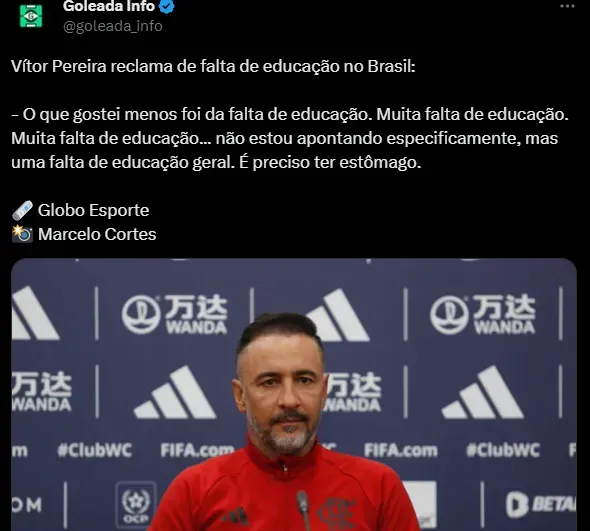Click the microphone in the photo
Viewport: 590px width, 531px height.
pos(304,510)
